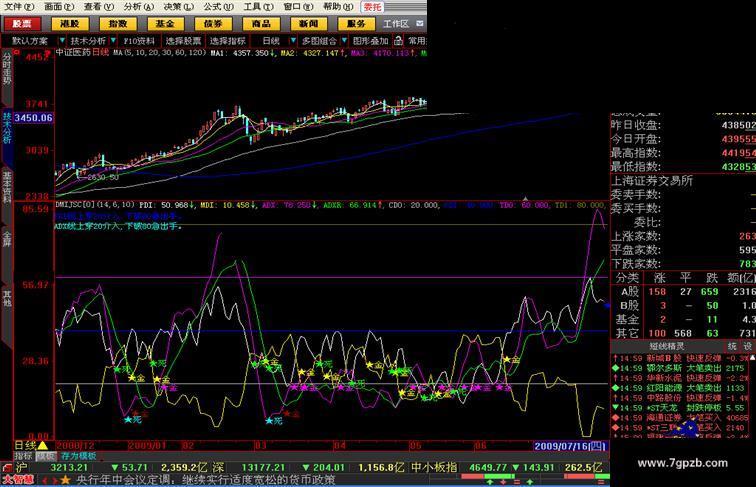The height and width of the screenshot is (487, 756).
Task: Open the 公式(U) menu
Action: click(218, 6)
